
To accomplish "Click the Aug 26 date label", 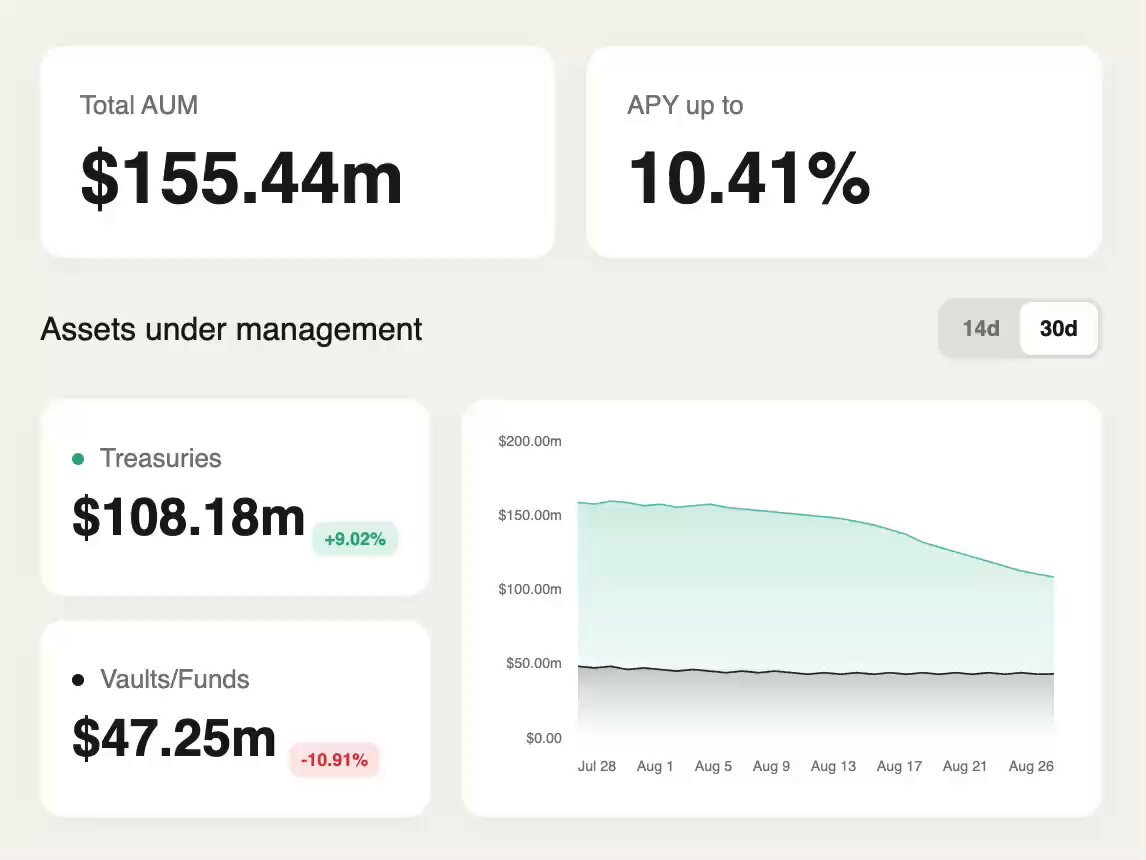I will 1031,766.
